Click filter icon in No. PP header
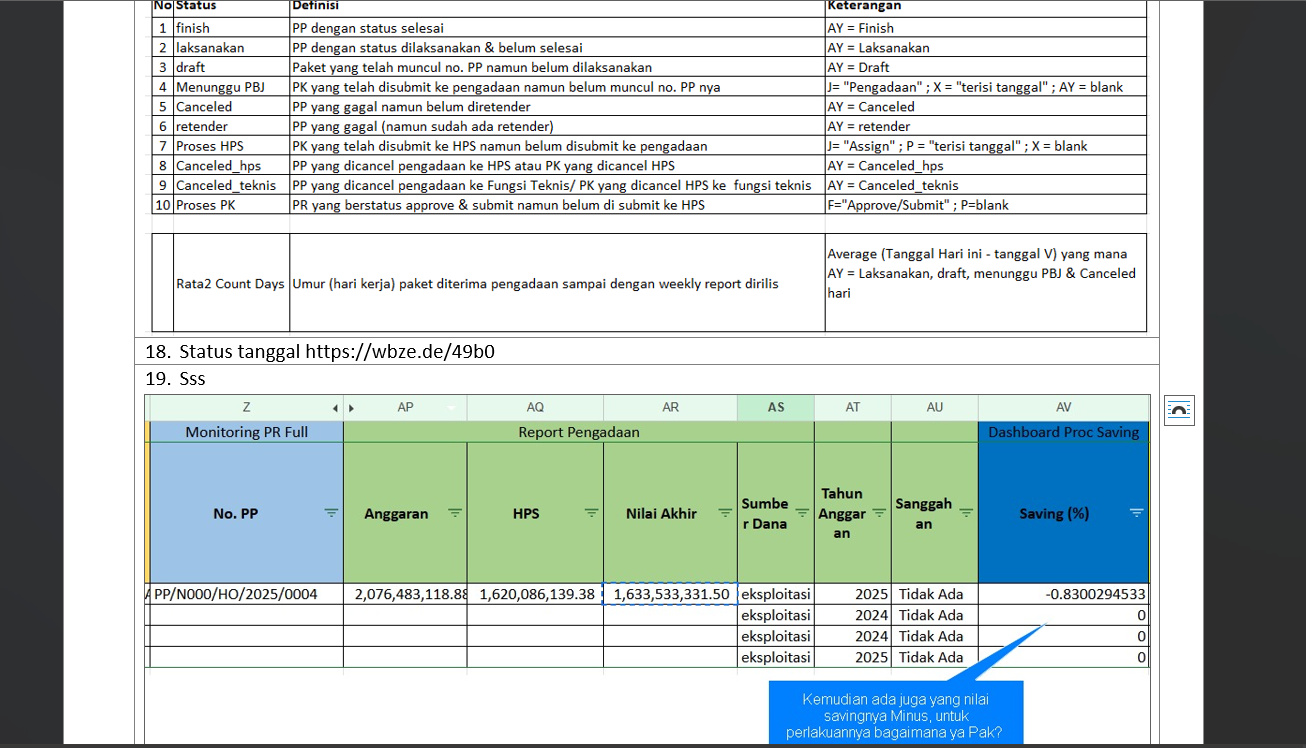 [331, 513]
